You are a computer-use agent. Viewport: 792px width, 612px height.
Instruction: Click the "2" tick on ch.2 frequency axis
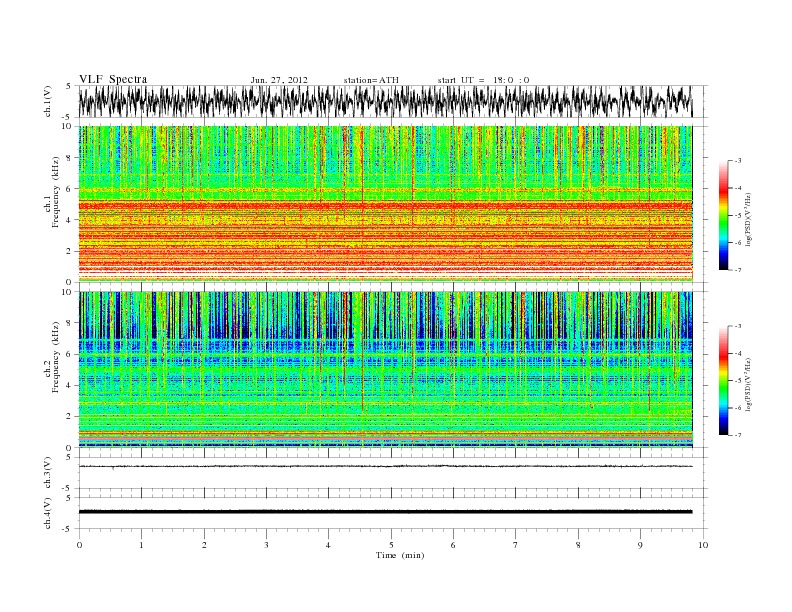(69, 417)
